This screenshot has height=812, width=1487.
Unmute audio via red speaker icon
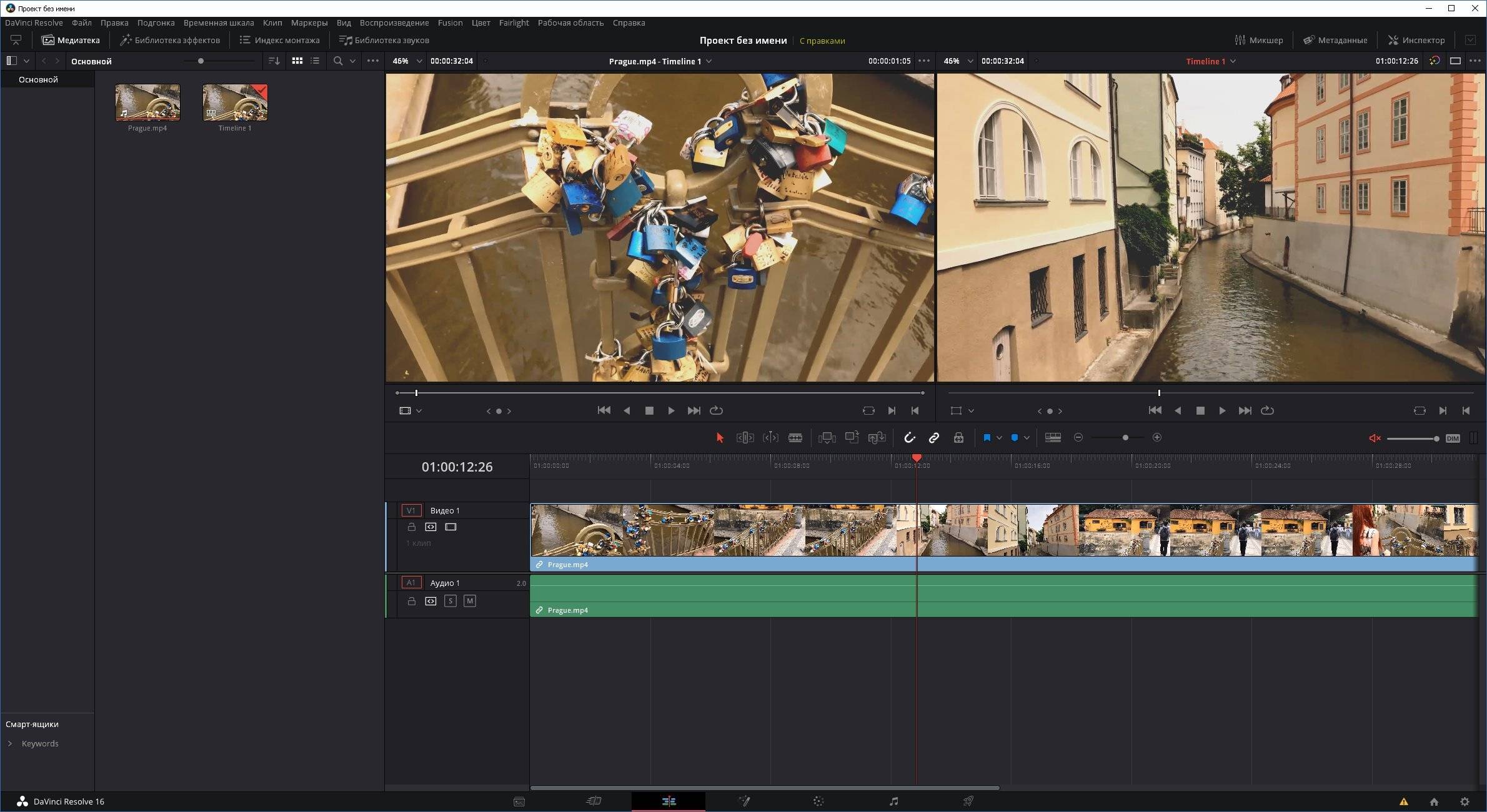pos(1375,438)
